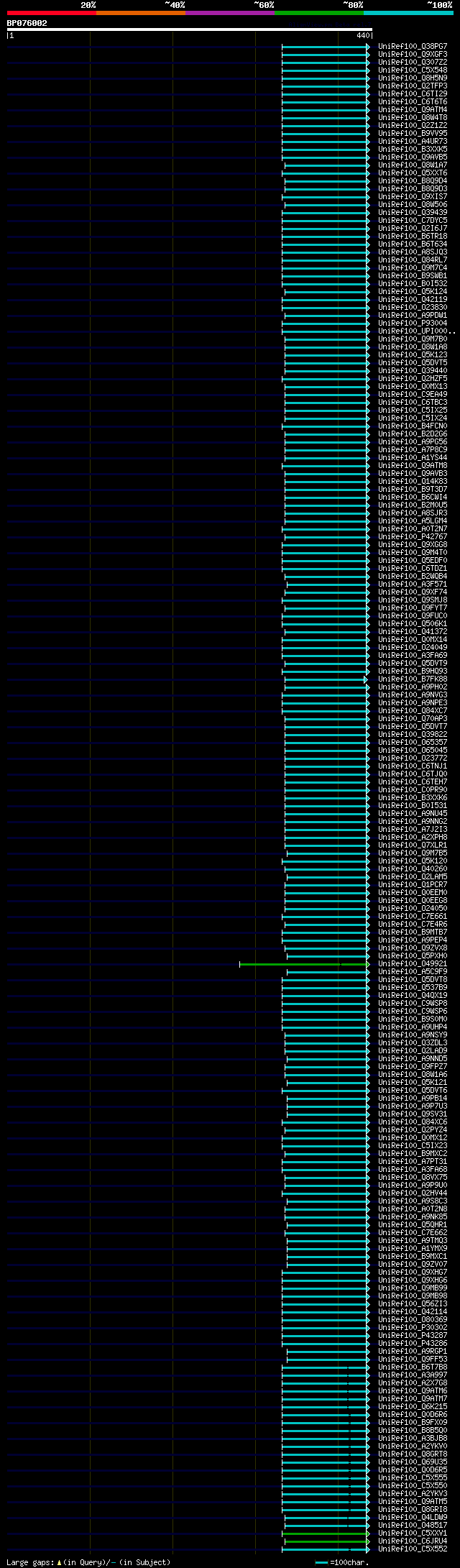Select hit label UniRef100_Q2HV44

(x=413, y=1193)
